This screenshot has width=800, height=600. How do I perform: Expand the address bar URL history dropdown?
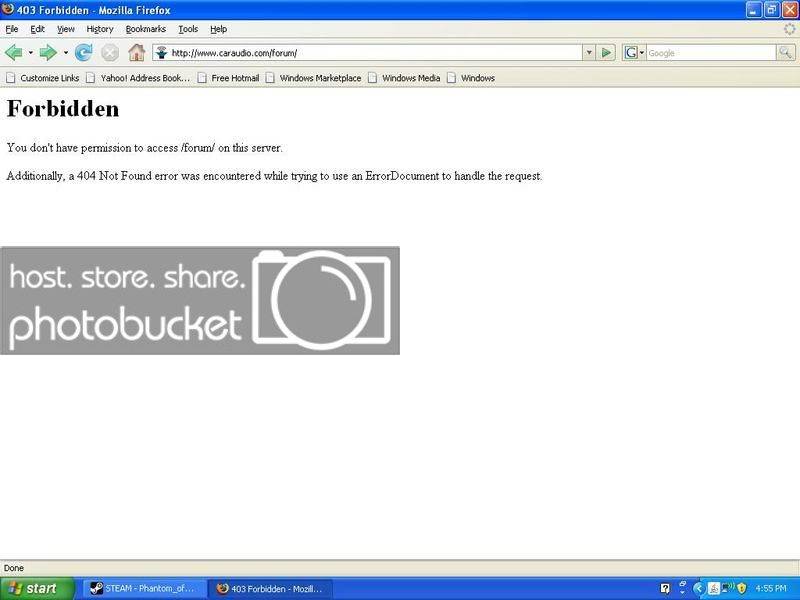[x=589, y=53]
